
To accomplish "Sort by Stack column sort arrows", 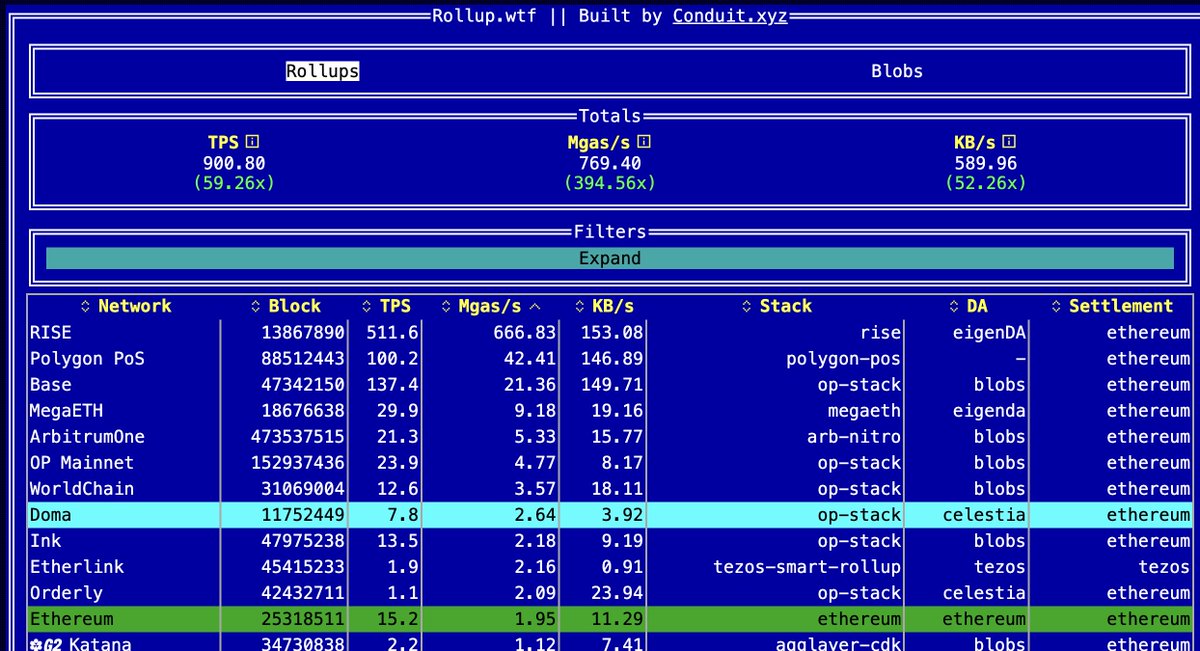I will [746, 307].
